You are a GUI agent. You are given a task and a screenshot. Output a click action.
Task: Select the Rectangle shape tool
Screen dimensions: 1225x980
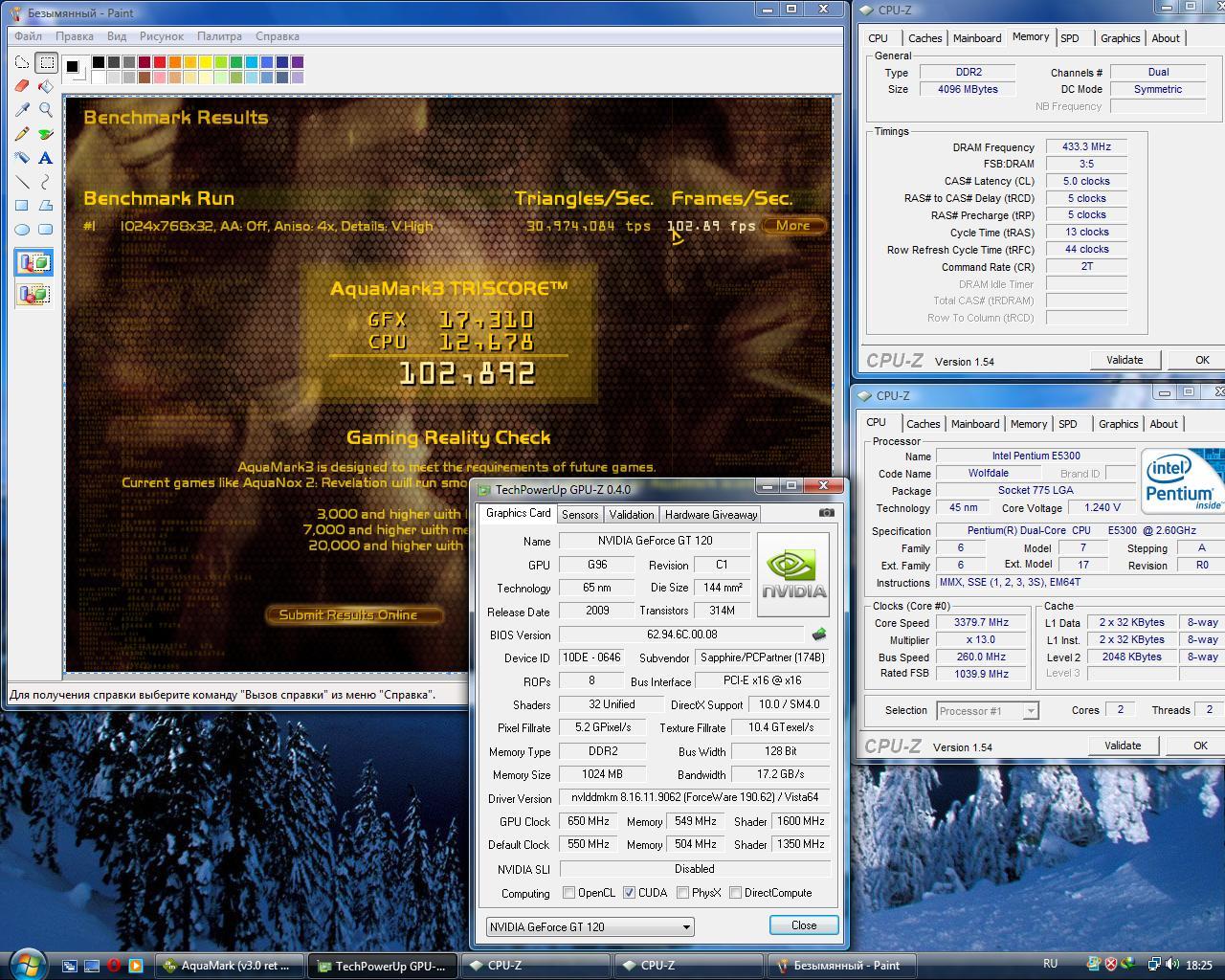pos(22,206)
